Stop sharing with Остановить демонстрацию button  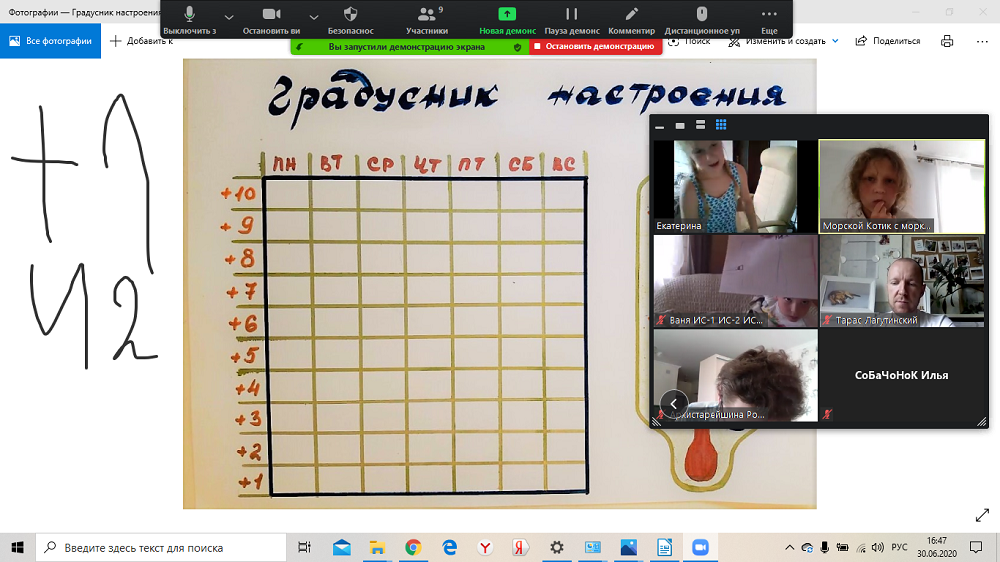click(x=594, y=46)
